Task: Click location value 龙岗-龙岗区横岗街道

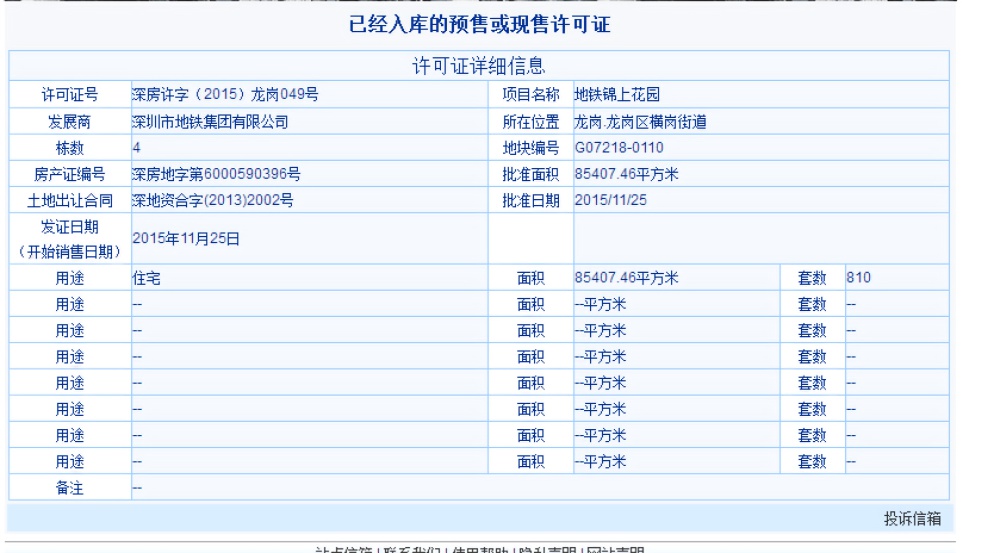Action: (x=640, y=122)
